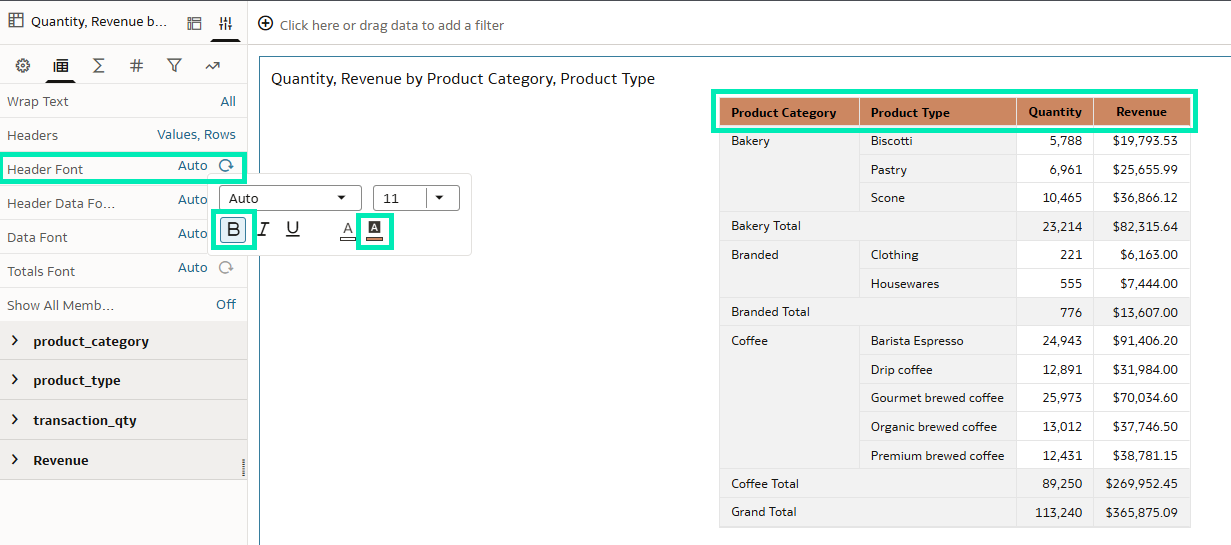This screenshot has width=1231, height=545.
Task: Toggle underline formatting for header font
Action: point(293,230)
